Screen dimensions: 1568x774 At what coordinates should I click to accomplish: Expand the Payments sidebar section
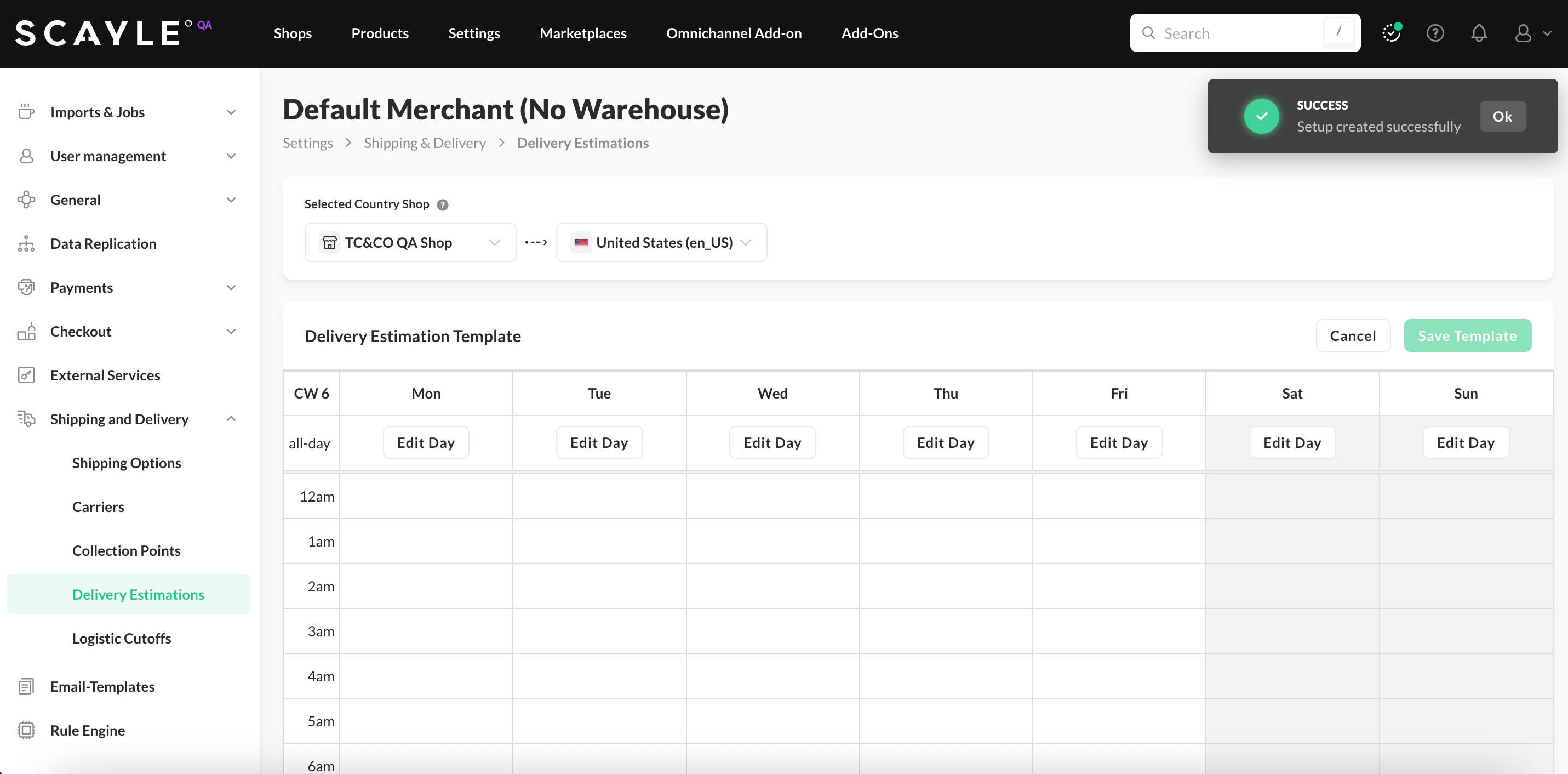click(231, 287)
